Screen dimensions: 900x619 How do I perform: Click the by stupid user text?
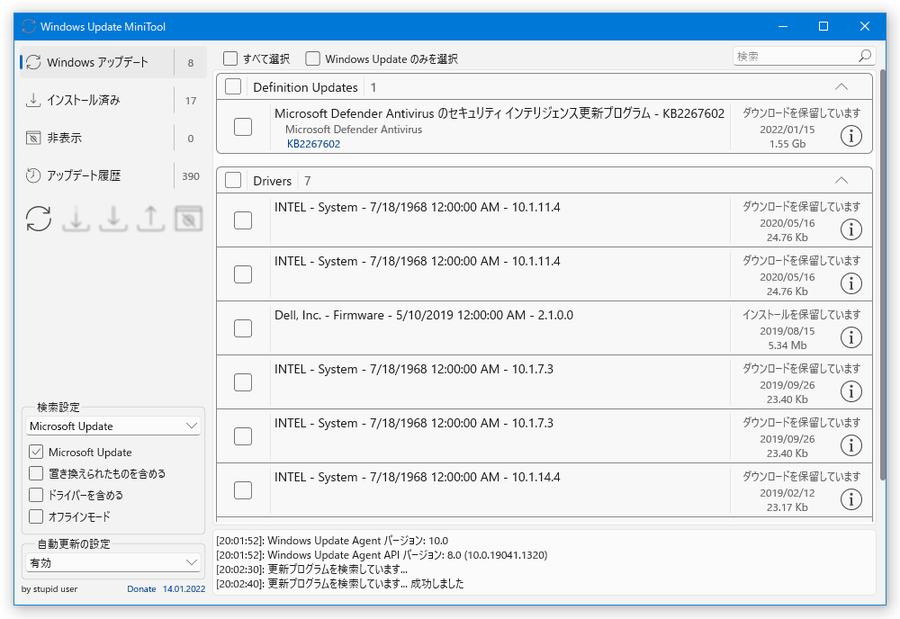[x=49, y=589]
